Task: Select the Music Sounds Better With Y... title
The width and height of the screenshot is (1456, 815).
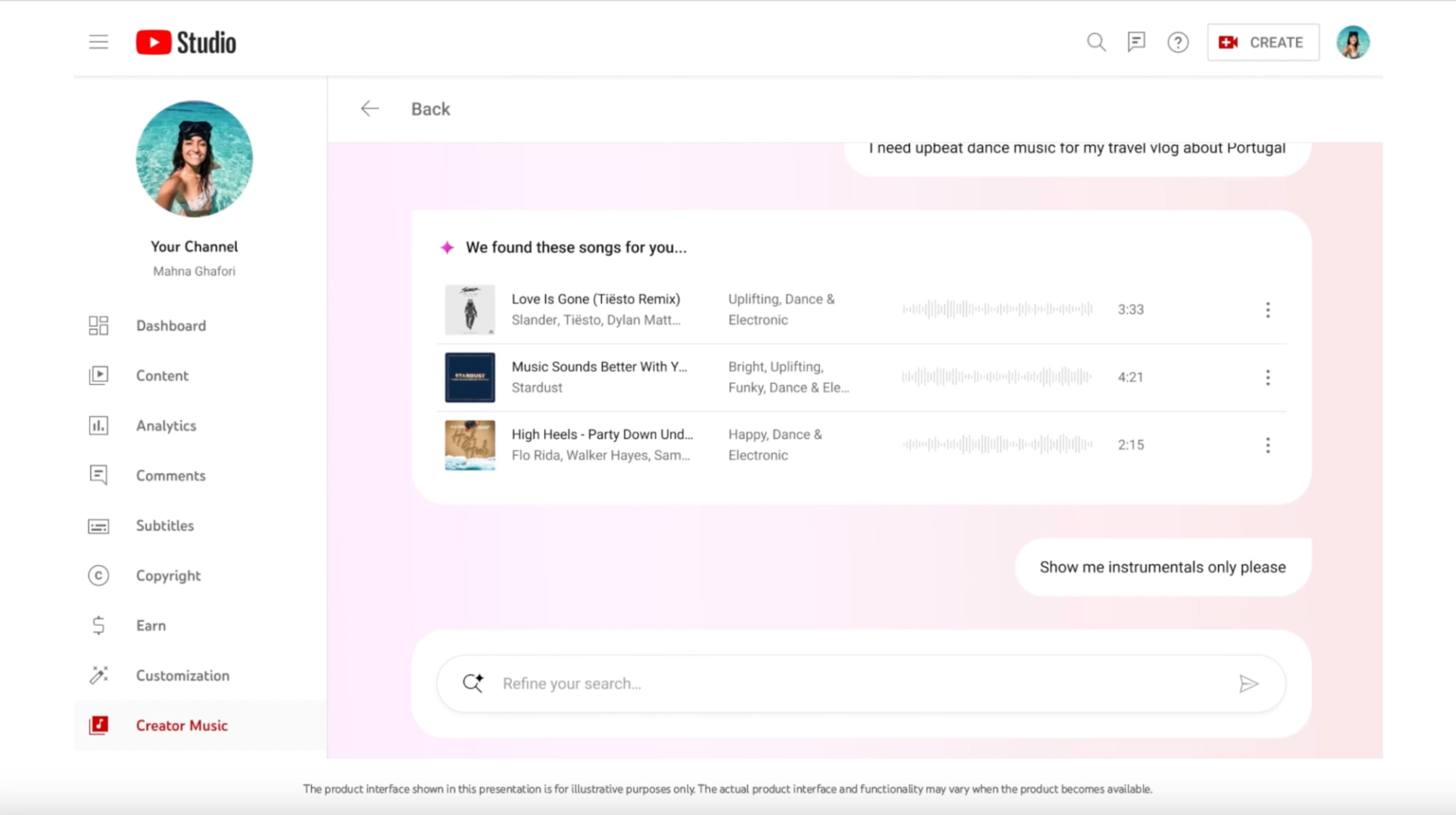Action: (x=599, y=367)
